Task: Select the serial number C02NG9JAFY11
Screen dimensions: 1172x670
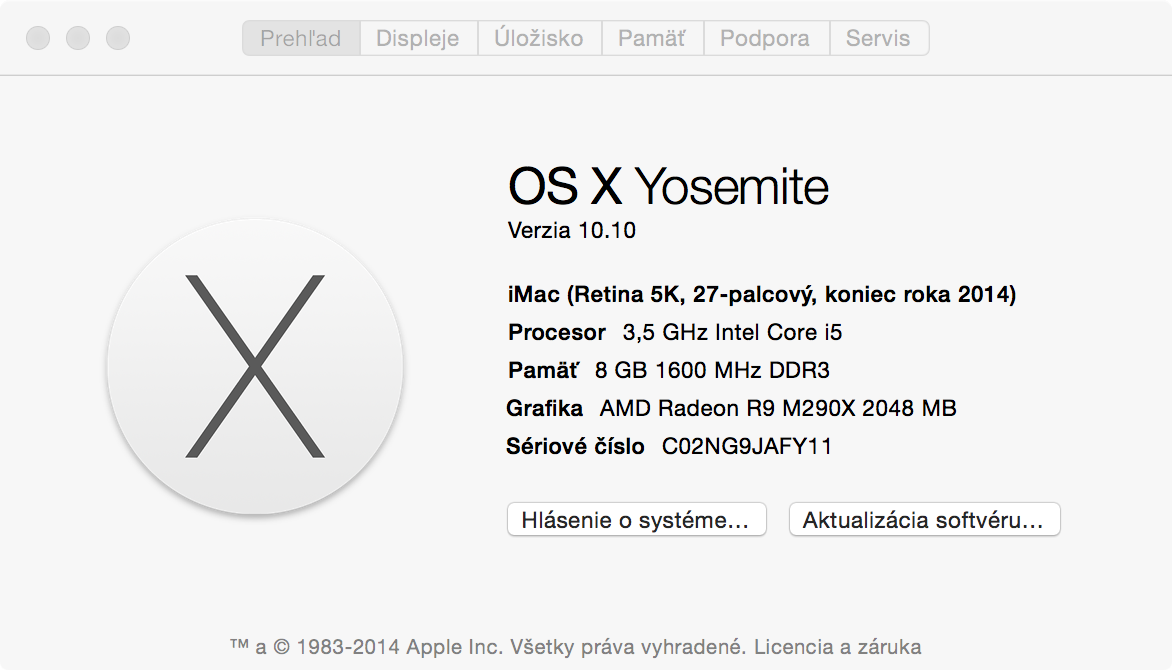Action: tap(747, 447)
